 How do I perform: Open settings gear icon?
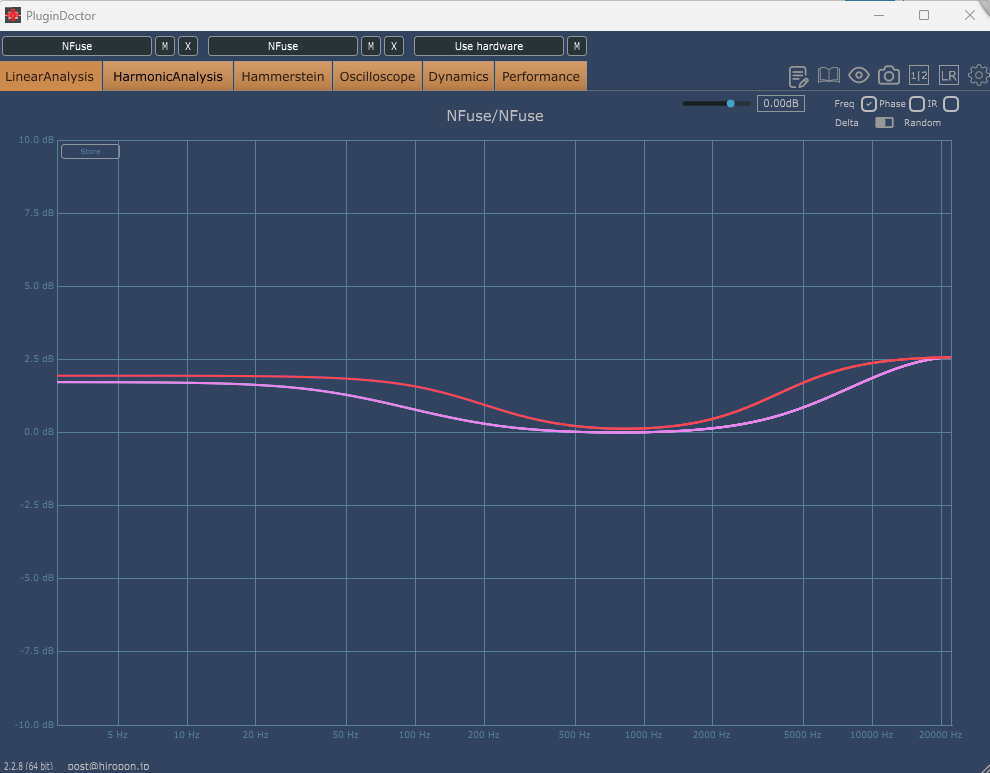(x=979, y=76)
